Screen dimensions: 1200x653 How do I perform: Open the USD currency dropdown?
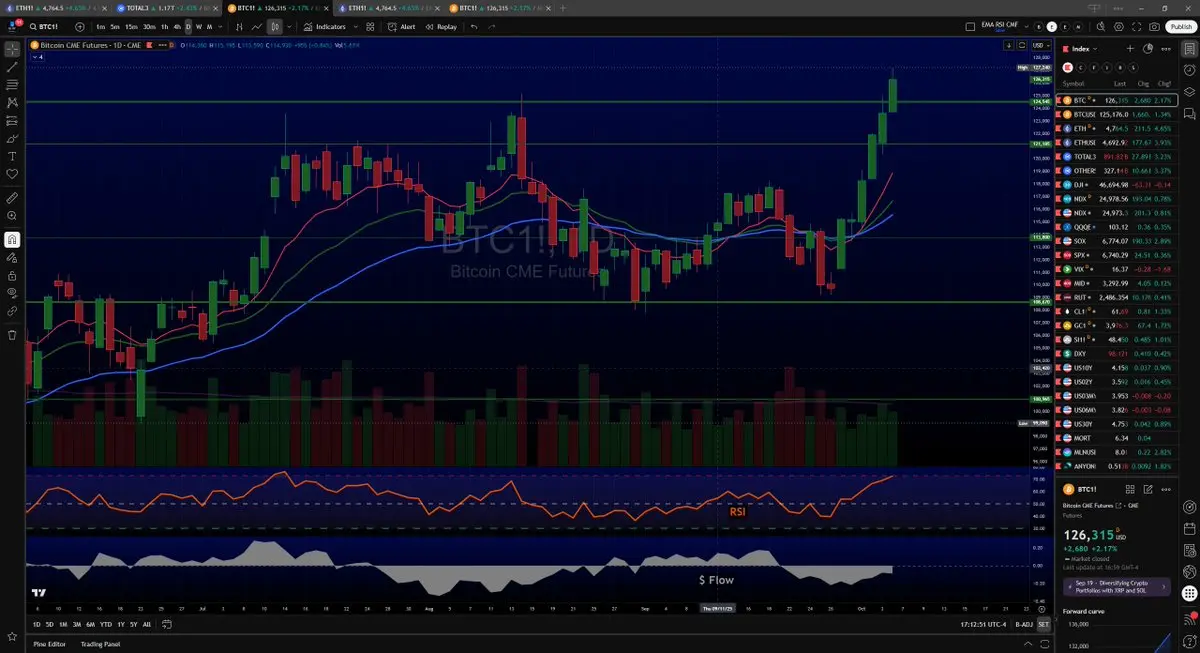[x=1041, y=45]
